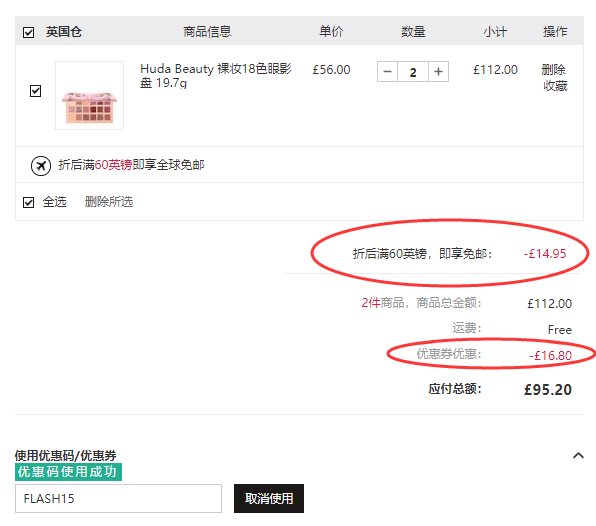Click the 优惠券优惠 -£16.80 discount line
The image size is (596, 526).
(494, 355)
